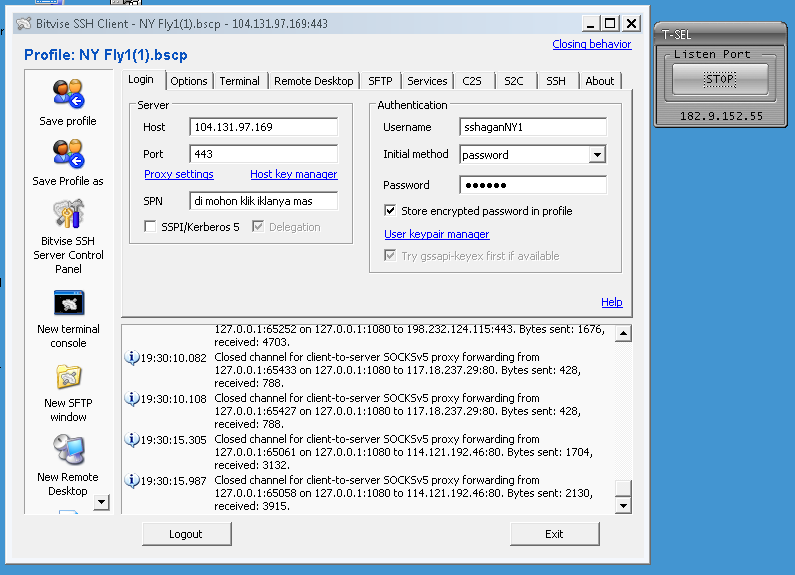The height and width of the screenshot is (575, 795).
Task: Open the About tab
Action: tap(599, 81)
